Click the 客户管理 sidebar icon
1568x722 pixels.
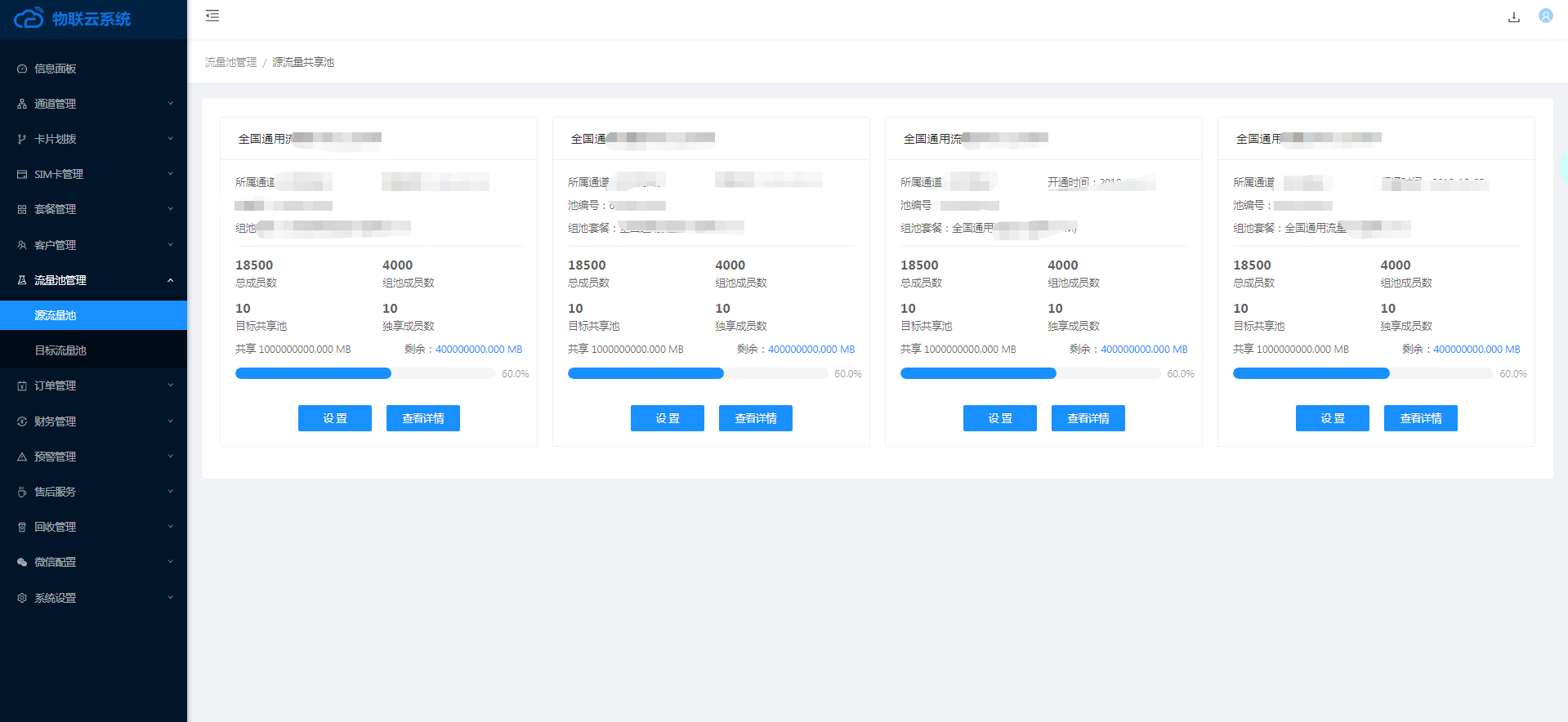tap(22, 245)
